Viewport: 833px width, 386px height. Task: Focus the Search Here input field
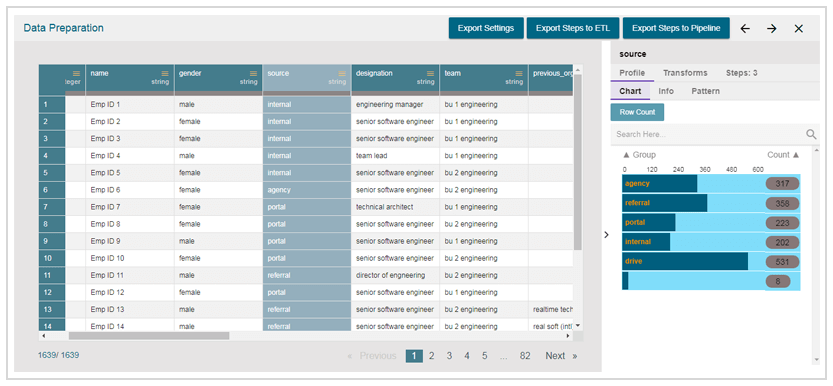(708, 134)
